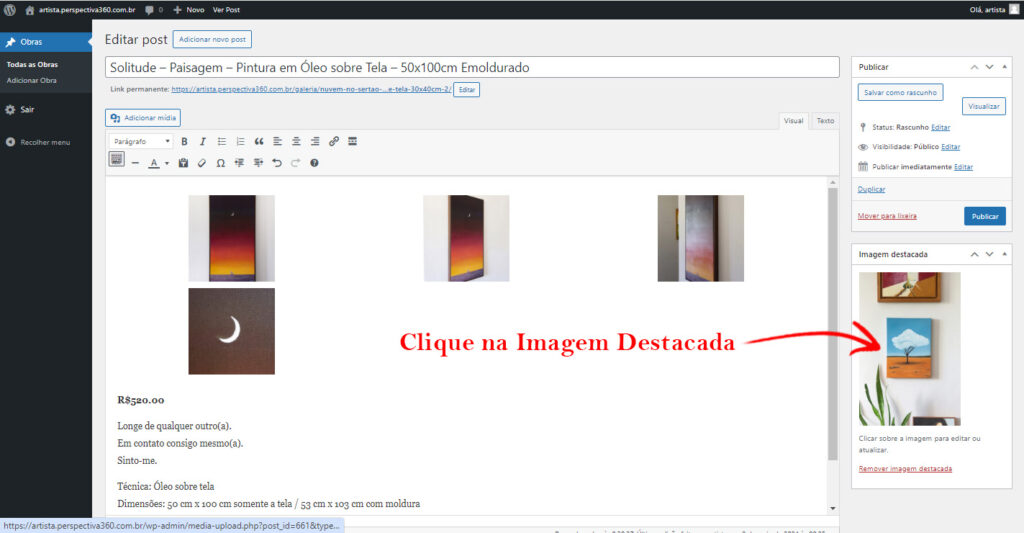Move the Publicar panel up
The image size is (1024, 533).
[x=974, y=67]
